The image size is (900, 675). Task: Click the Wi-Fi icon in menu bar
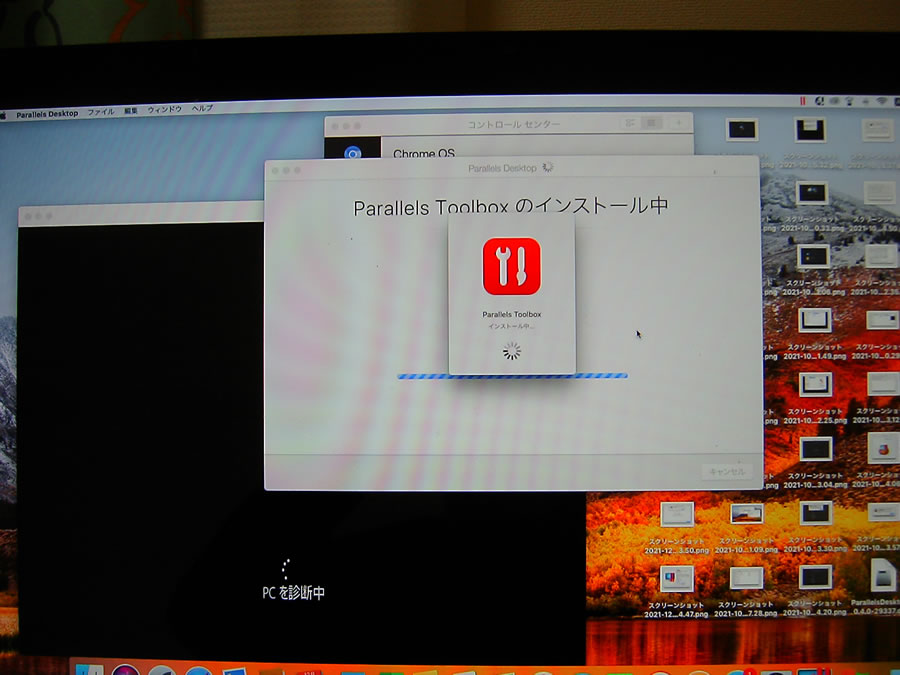[x=882, y=101]
